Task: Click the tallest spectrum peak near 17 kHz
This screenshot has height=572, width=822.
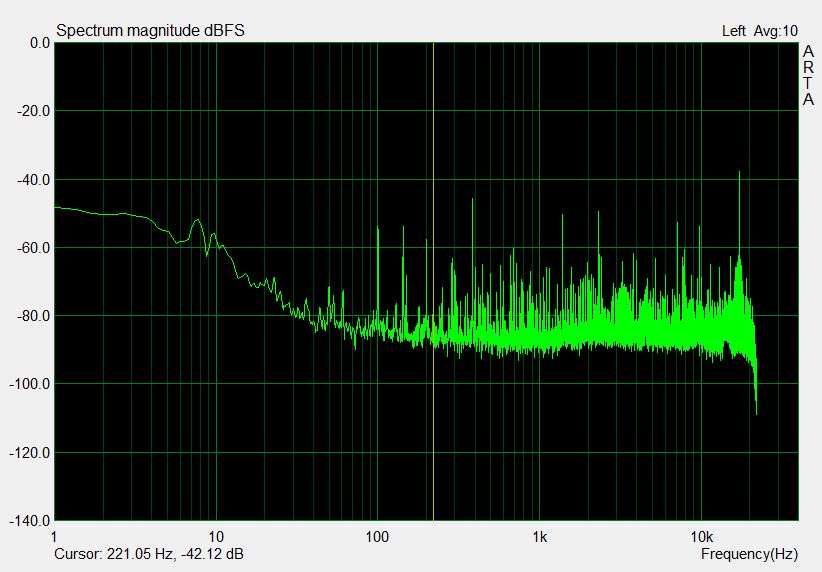Action: point(739,220)
